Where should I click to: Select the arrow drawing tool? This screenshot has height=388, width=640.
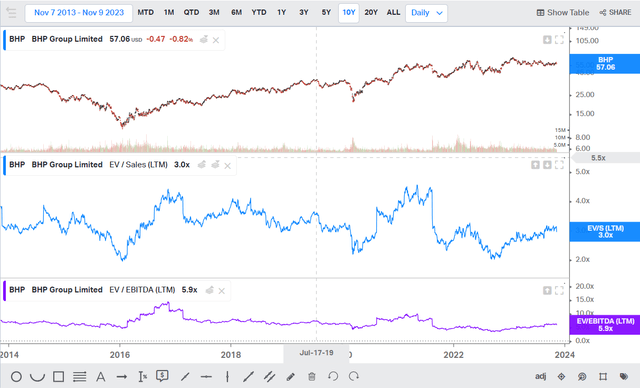tap(122, 377)
